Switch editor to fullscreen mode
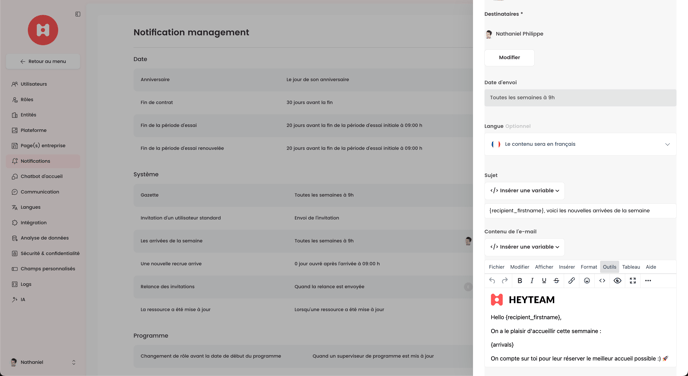 click(633, 281)
